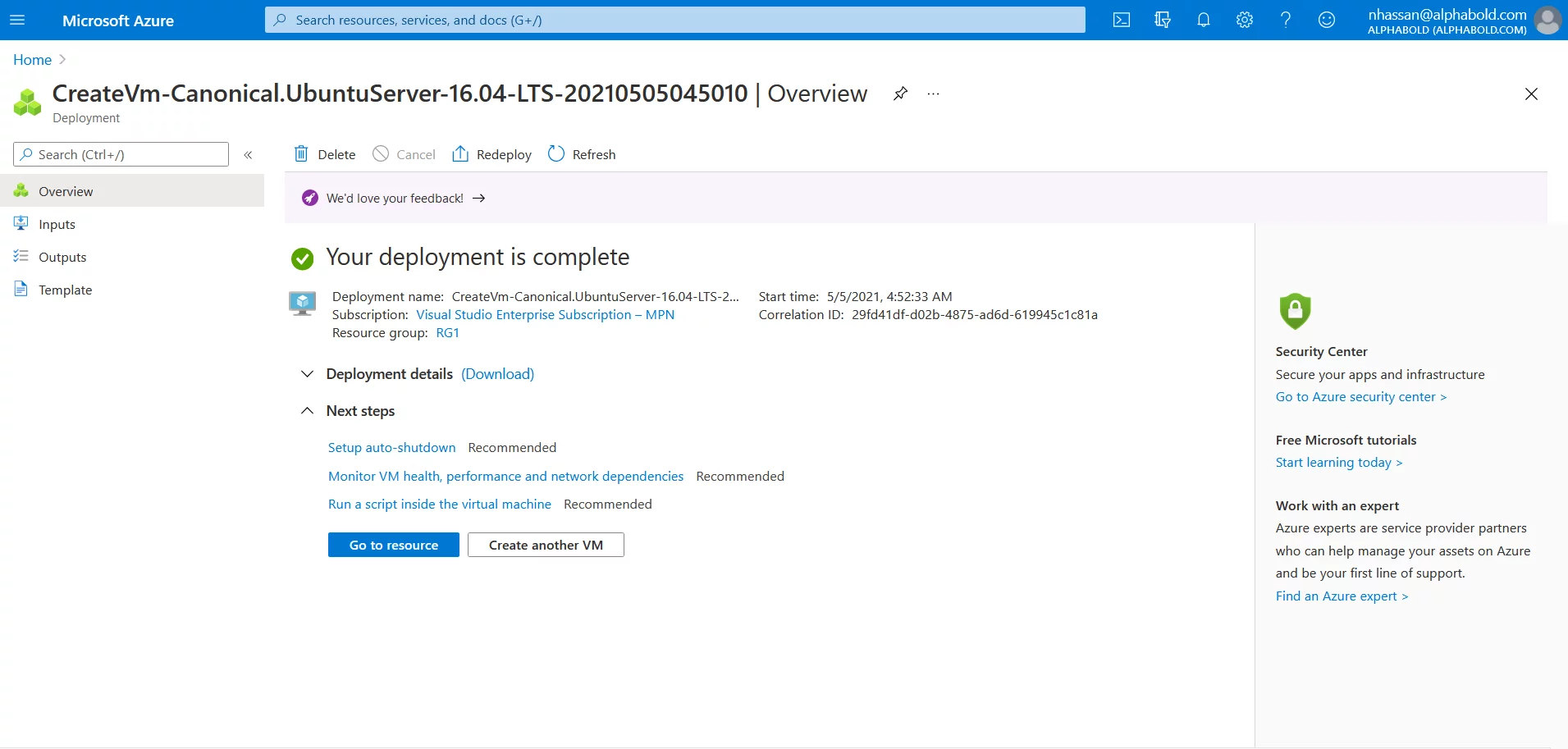Open Find an Azure expert link
This screenshot has width=1568, height=749.
click(x=1342, y=596)
